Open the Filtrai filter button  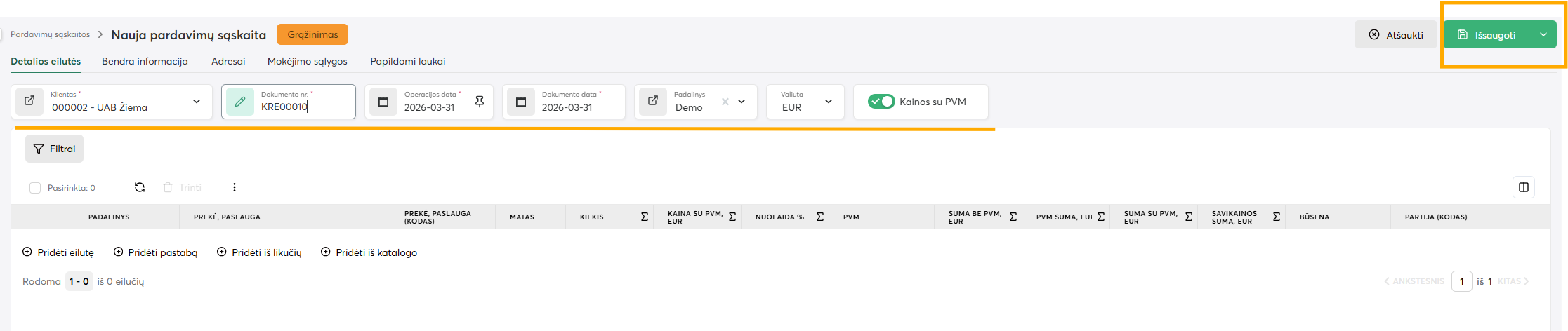coord(55,149)
